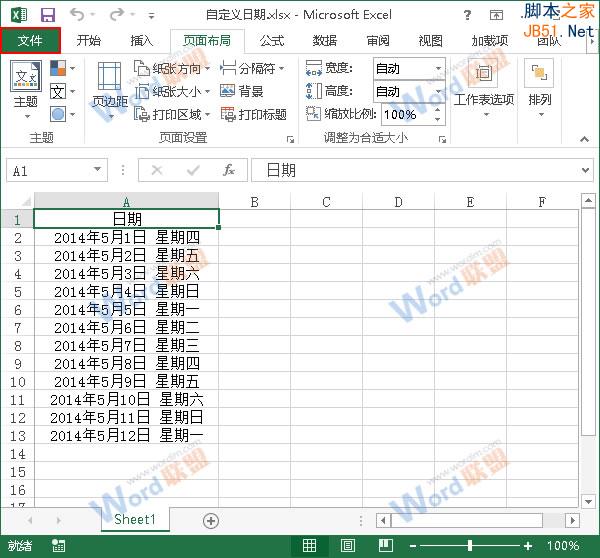Image resolution: width=600 pixels, height=558 pixels.
Task: Open the theme Colors dropdown
Action: pyautogui.click(x=62, y=69)
